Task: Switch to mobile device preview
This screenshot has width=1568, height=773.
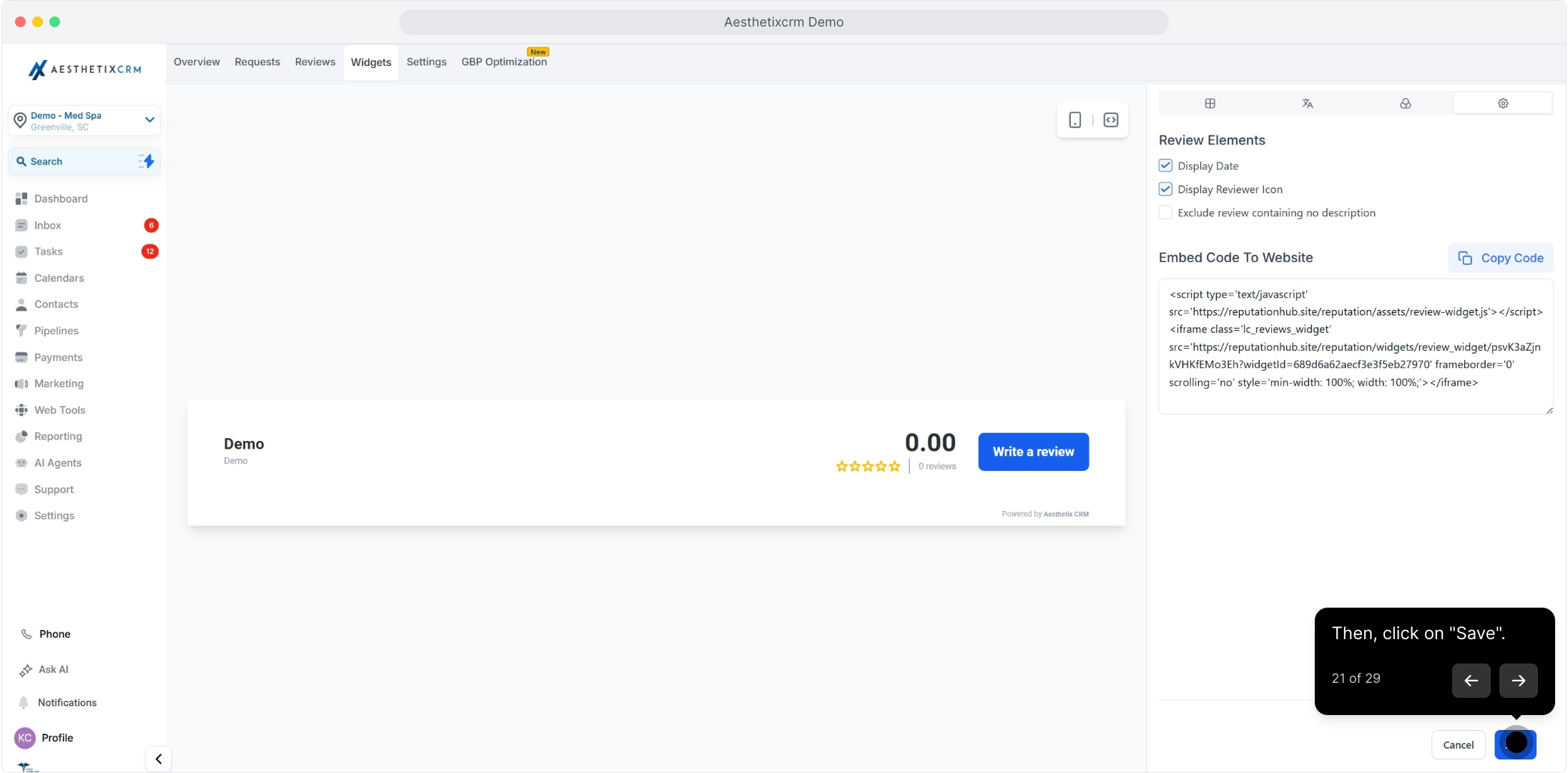Action: 1075,120
